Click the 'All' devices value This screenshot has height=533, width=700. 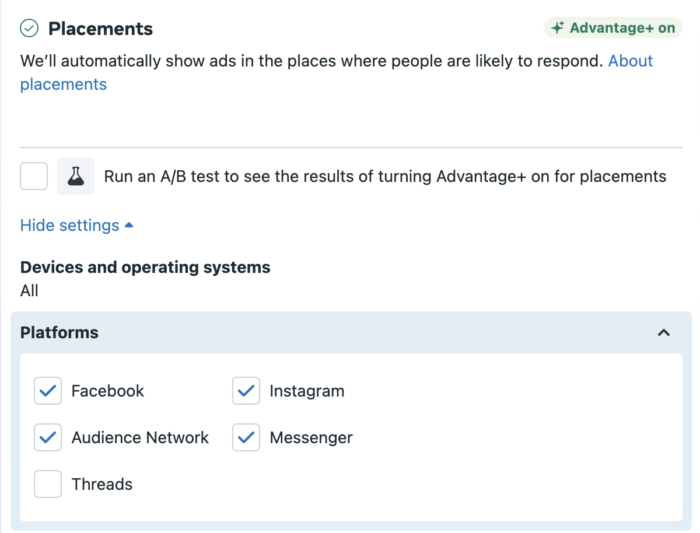coord(29,291)
